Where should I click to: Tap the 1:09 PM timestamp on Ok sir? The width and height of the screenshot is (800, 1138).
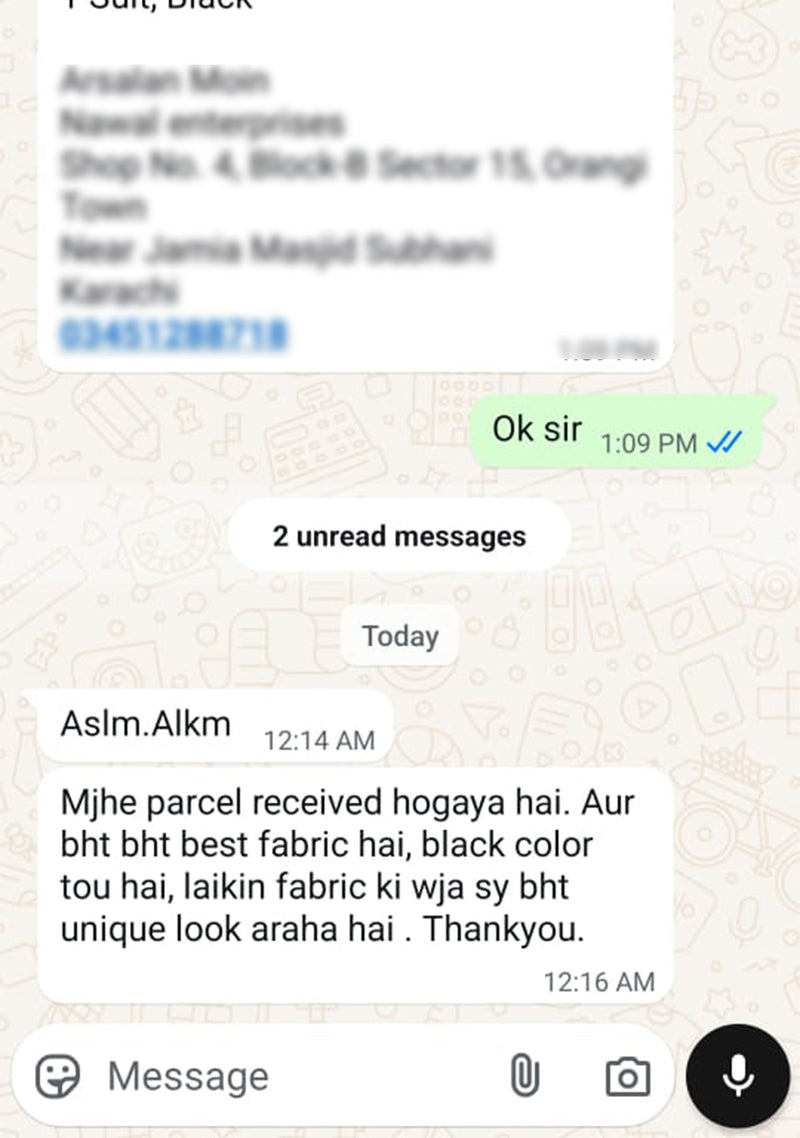pos(649,443)
